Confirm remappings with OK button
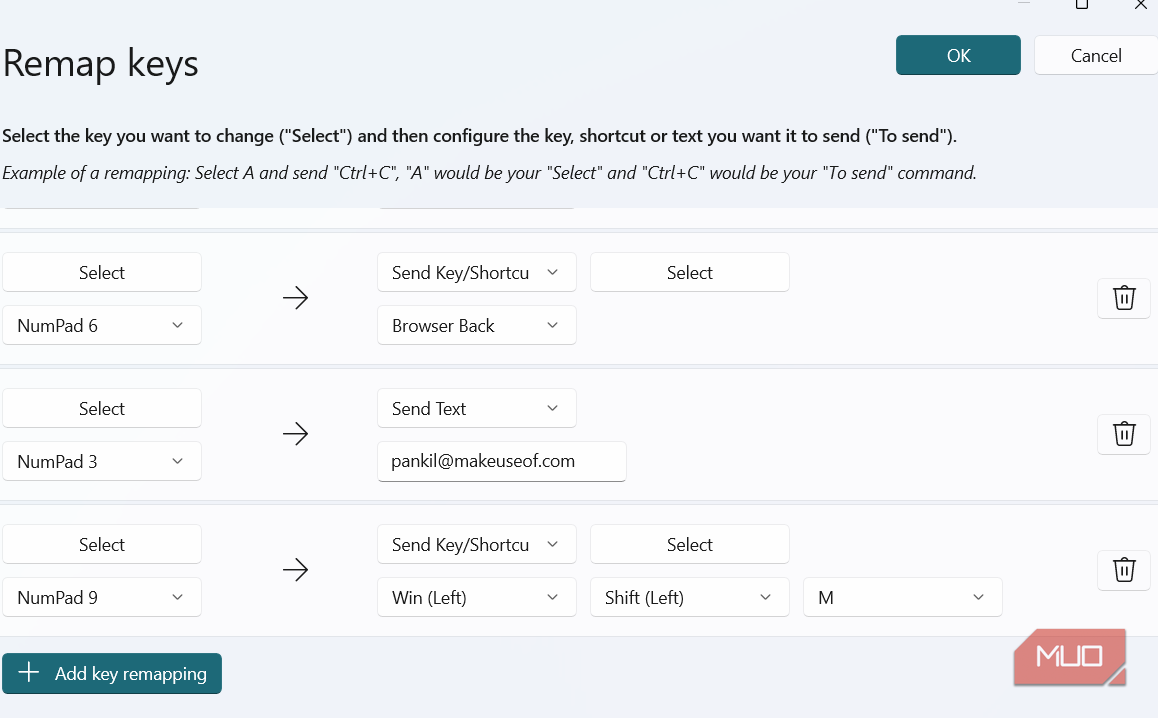Image resolution: width=1158 pixels, height=718 pixels. click(958, 55)
